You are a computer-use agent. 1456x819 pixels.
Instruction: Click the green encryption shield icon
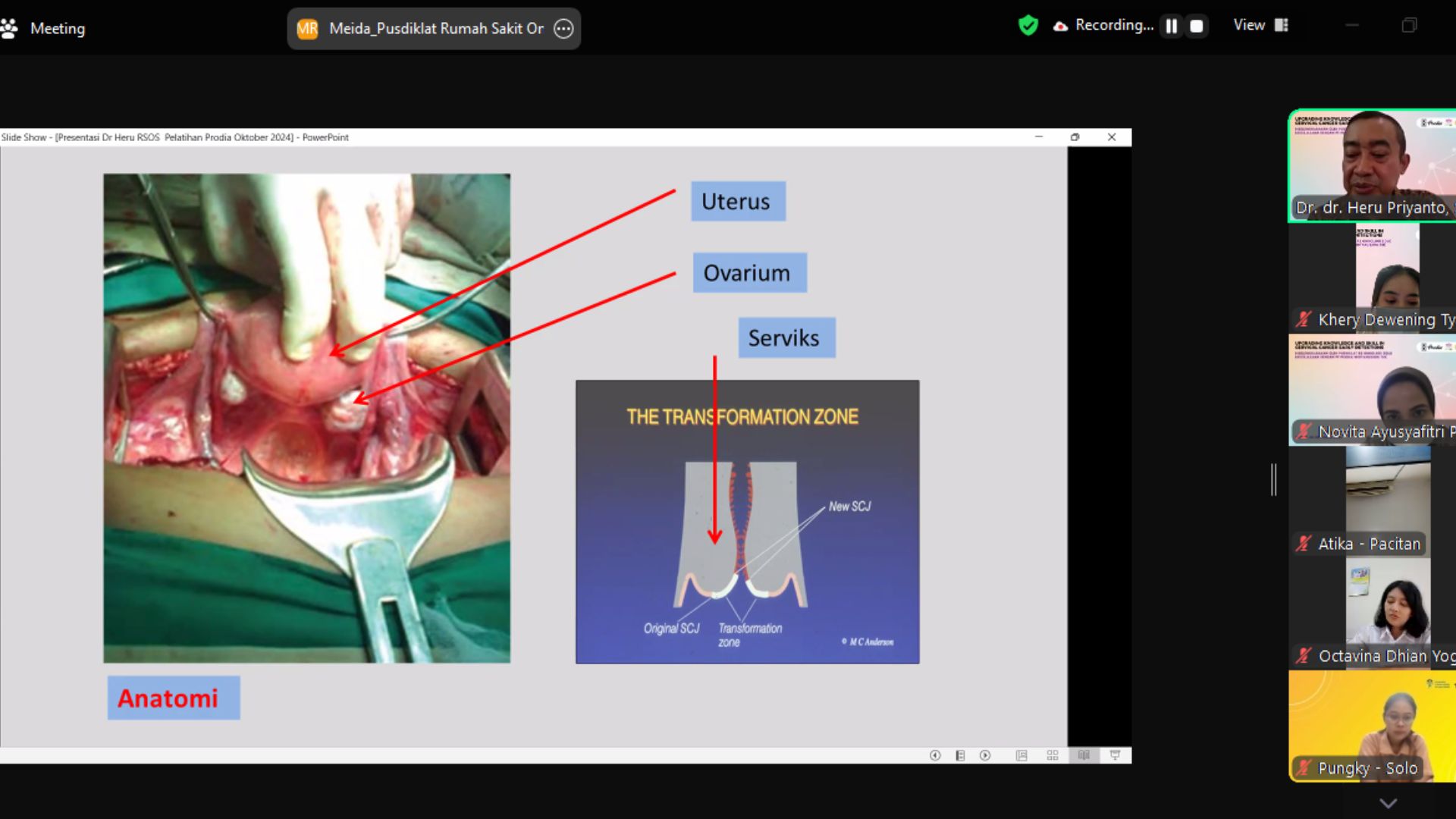[x=1028, y=25]
